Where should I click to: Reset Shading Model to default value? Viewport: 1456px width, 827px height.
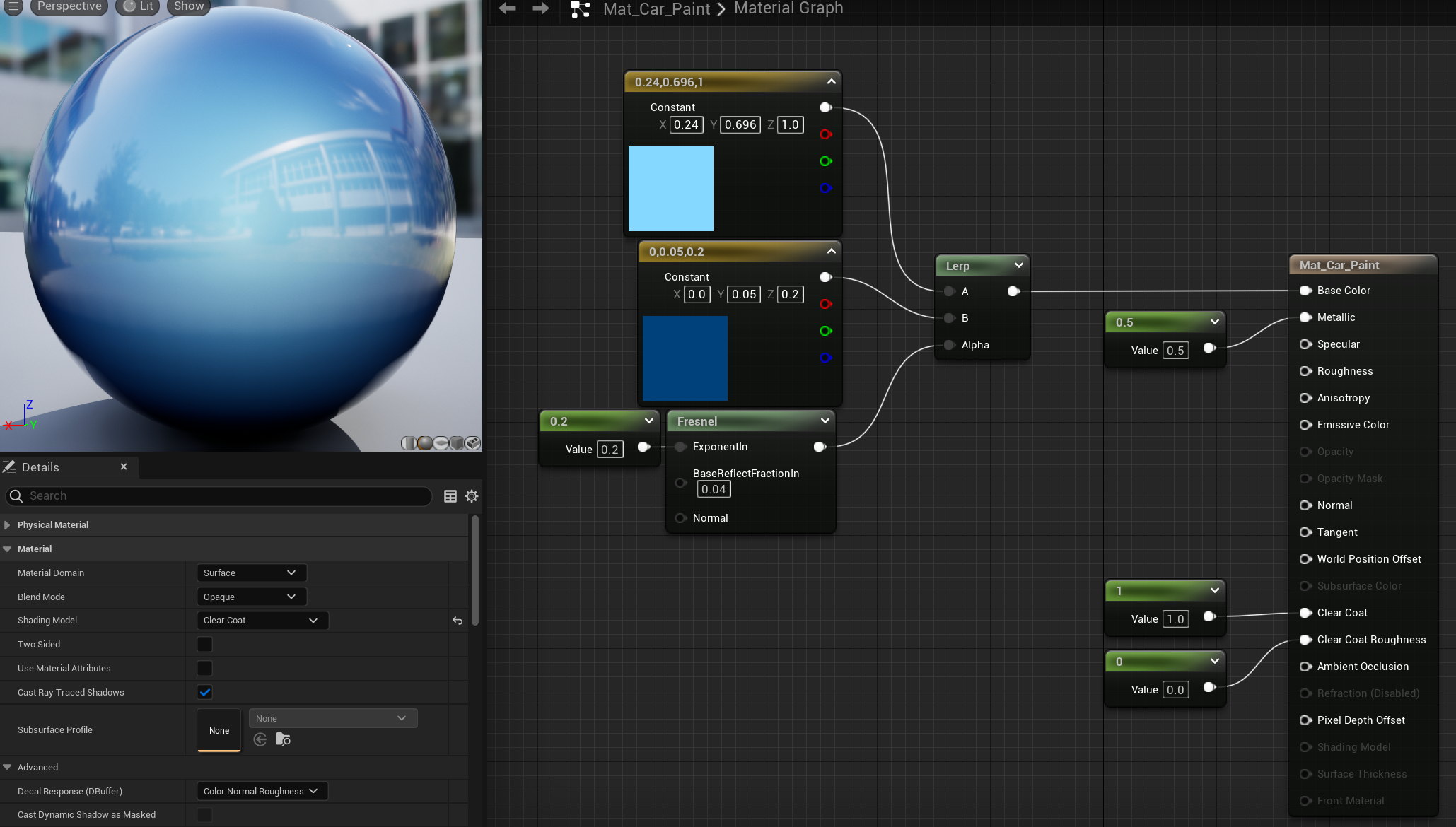pos(458,621)
